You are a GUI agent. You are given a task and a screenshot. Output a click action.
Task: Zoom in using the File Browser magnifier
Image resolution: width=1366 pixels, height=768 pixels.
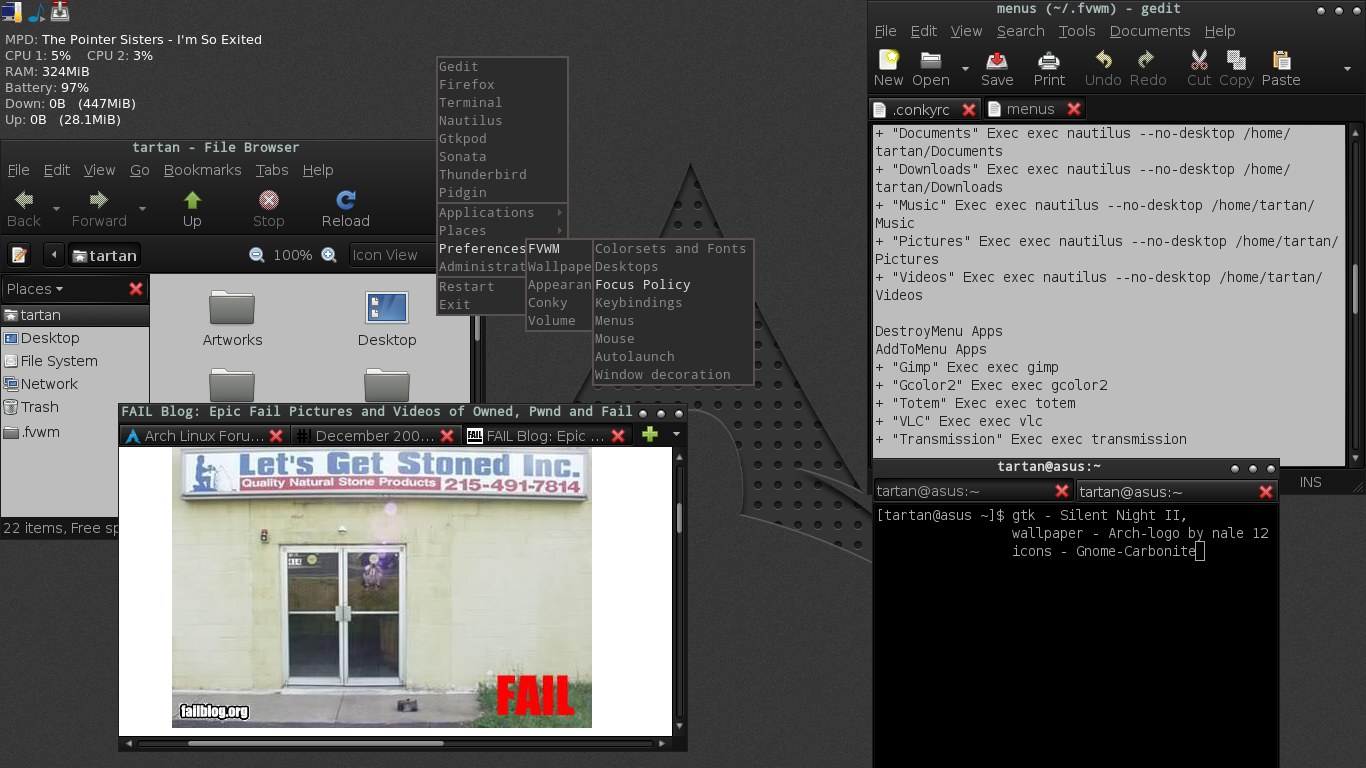(x=329, y=255)
